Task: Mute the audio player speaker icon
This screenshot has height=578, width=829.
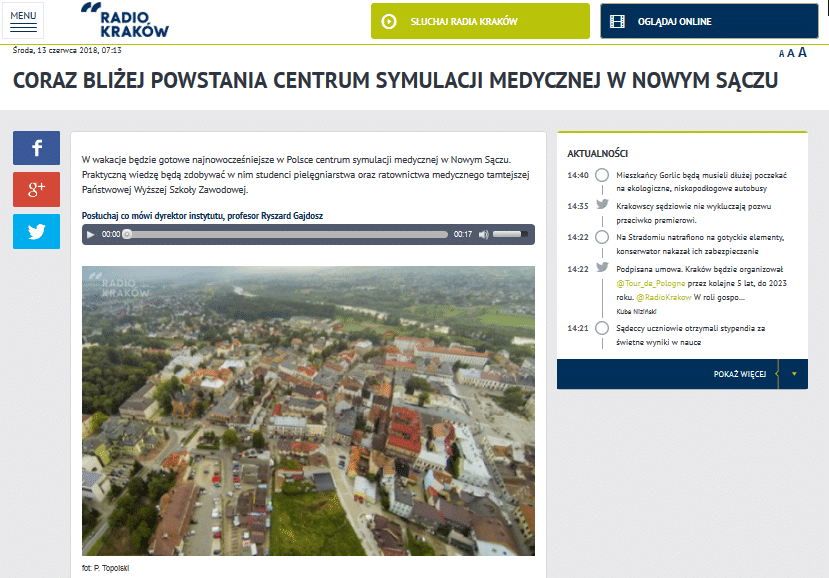Action: [x=483, y=234]
